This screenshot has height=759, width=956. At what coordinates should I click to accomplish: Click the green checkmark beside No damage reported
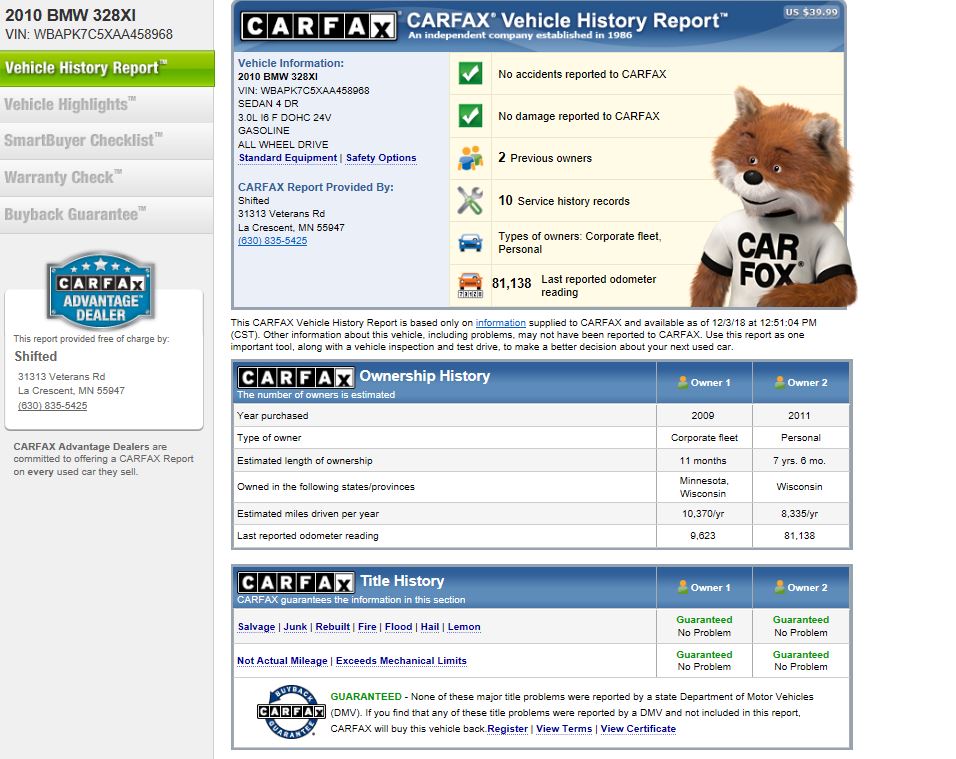pos(470,116)
